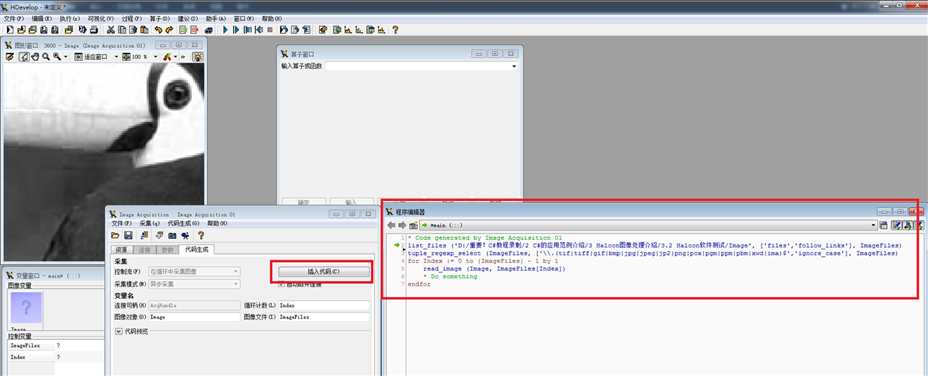The image size is (928, 376).
Task: Click the forward arrow in program editor
Action: tap(402, 226)
